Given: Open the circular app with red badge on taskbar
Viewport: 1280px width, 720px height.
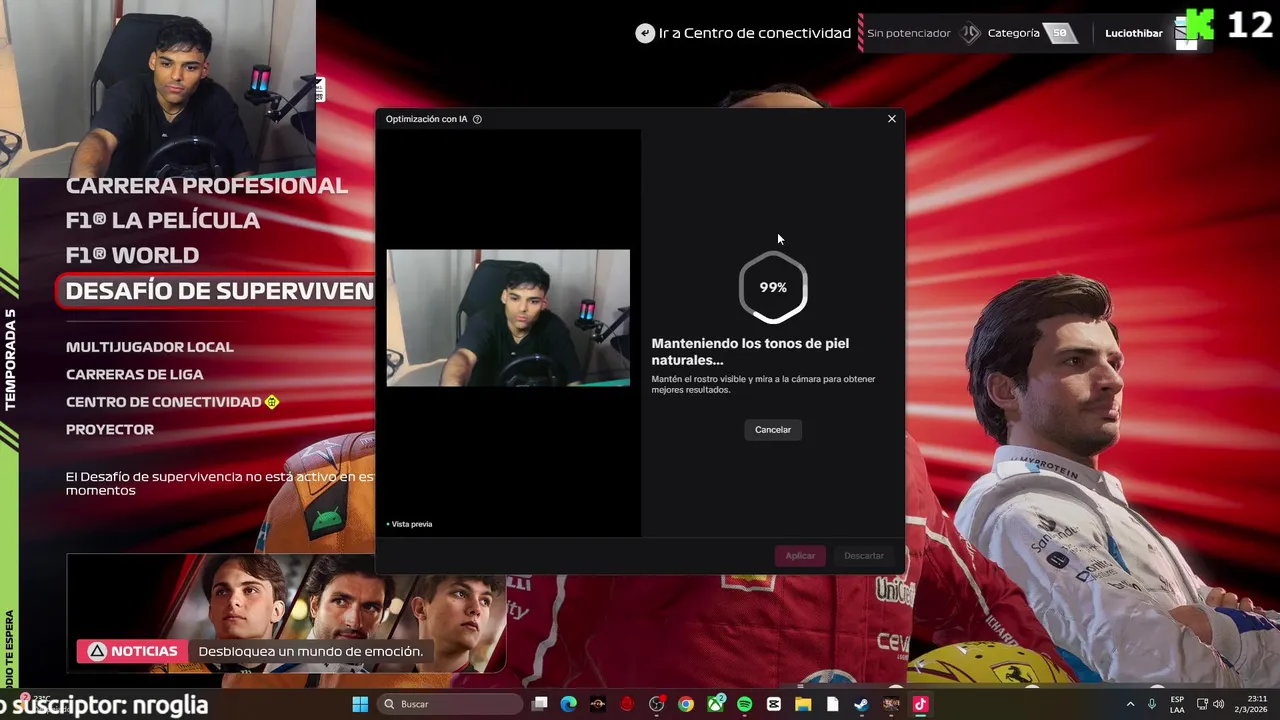Looking at the screenshot, I should 657,704.
